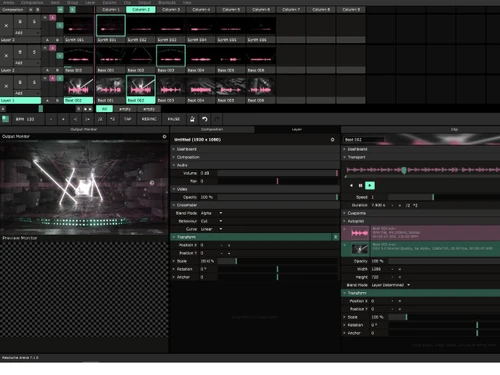Assign Layer 2 to crossfader A (pink)
Viewport: 500px width, 375px height.
[x=52, y=48]
